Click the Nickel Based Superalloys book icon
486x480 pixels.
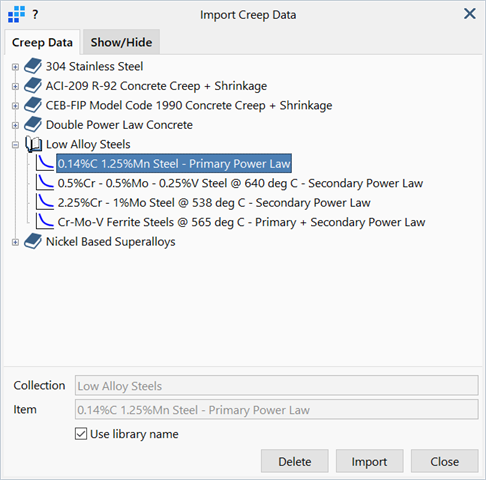[x=33, y=242]
